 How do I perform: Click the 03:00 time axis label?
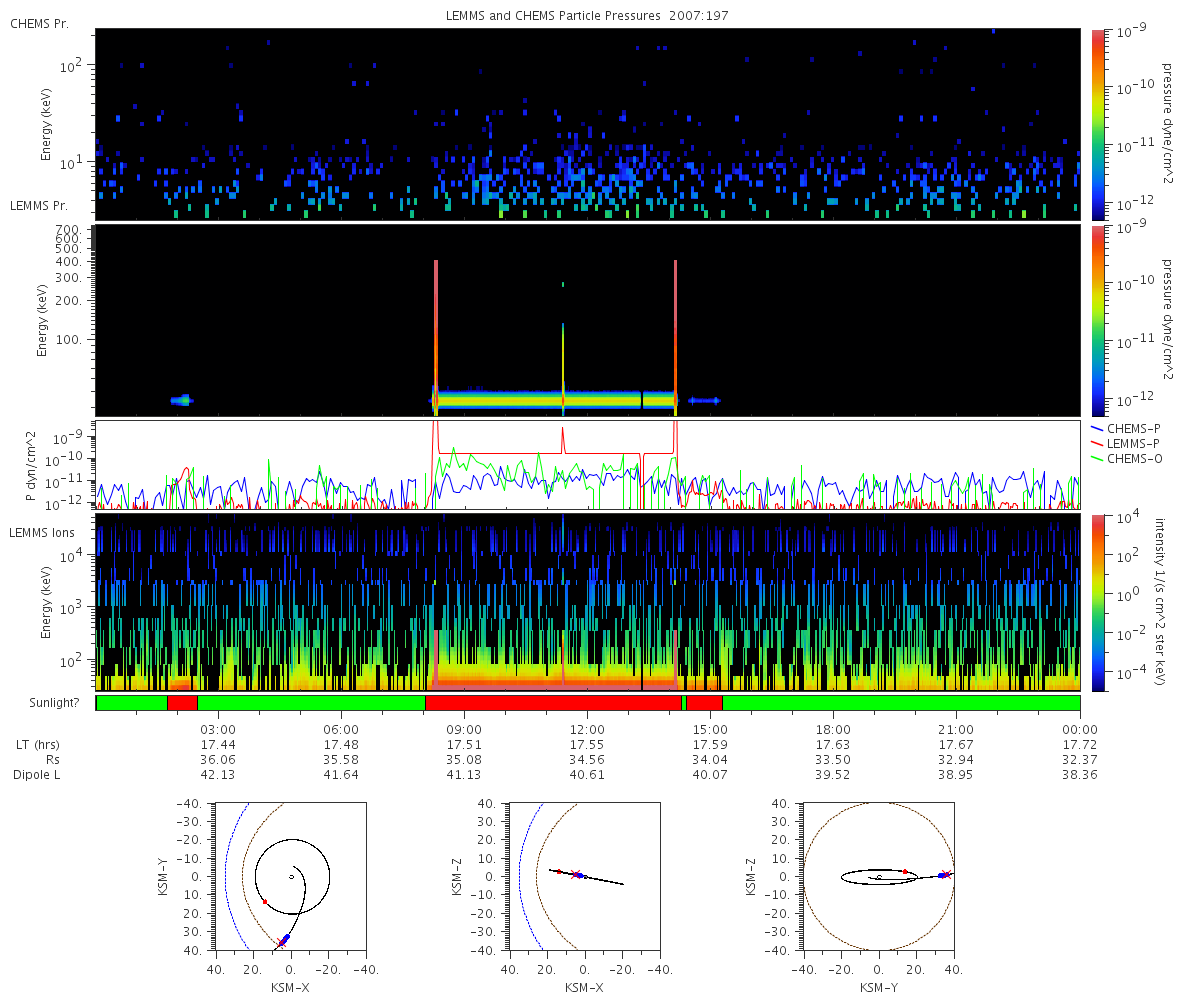tap(218, 729)
